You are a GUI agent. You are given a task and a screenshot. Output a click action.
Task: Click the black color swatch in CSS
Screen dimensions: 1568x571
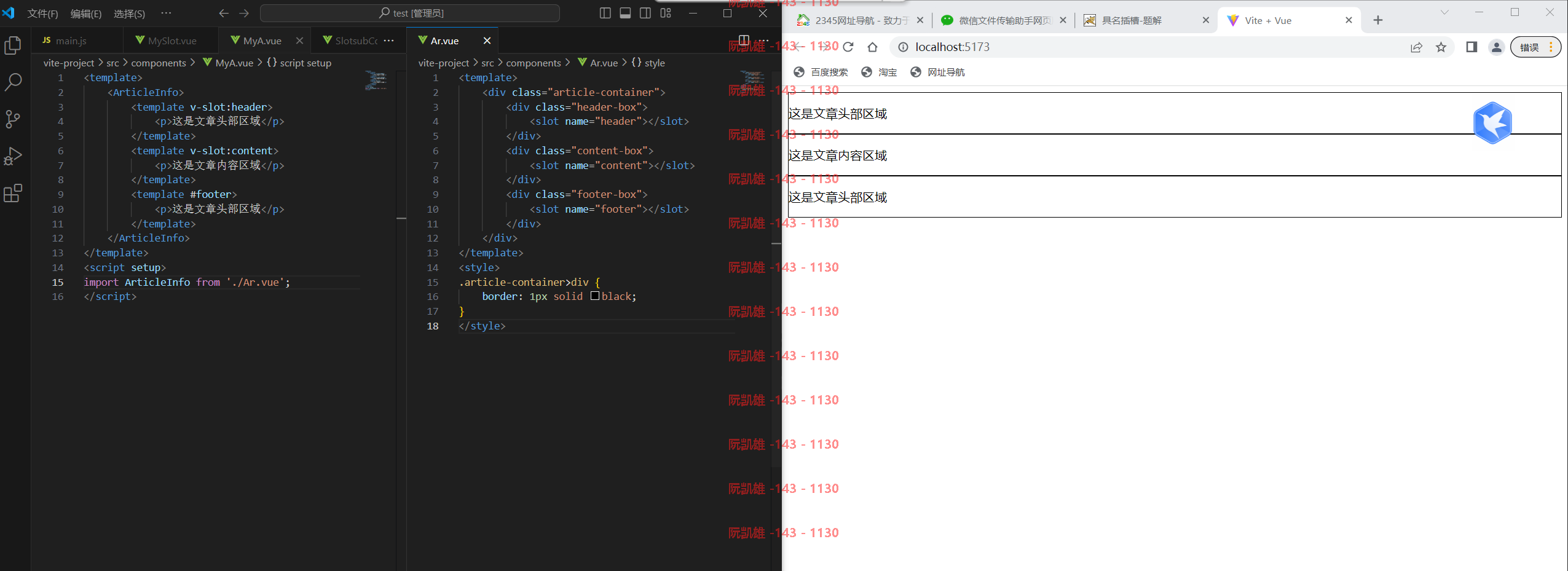point(595,296)
